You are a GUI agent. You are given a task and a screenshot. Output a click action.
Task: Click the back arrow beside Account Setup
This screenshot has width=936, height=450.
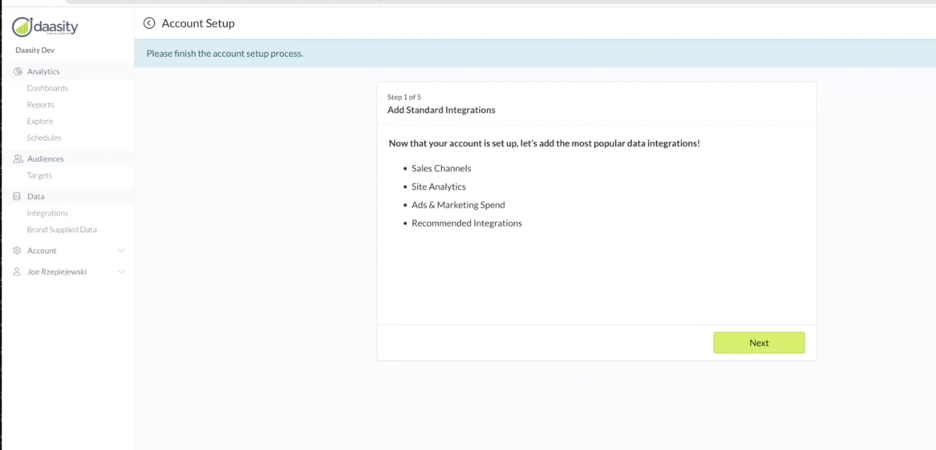pyautogui.click(x=149, y=23)
